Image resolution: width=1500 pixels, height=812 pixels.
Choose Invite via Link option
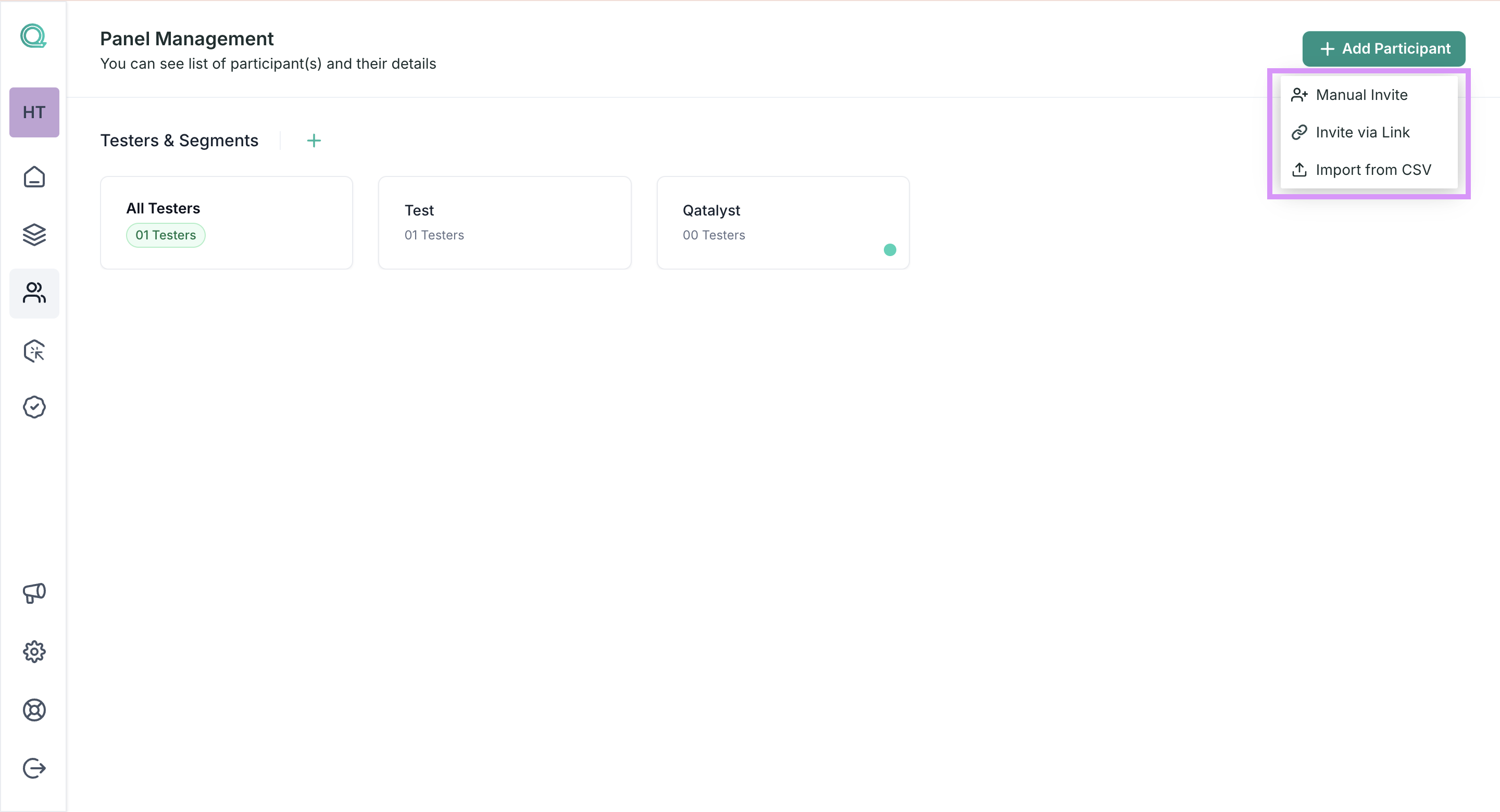[x=1369, y=132]
